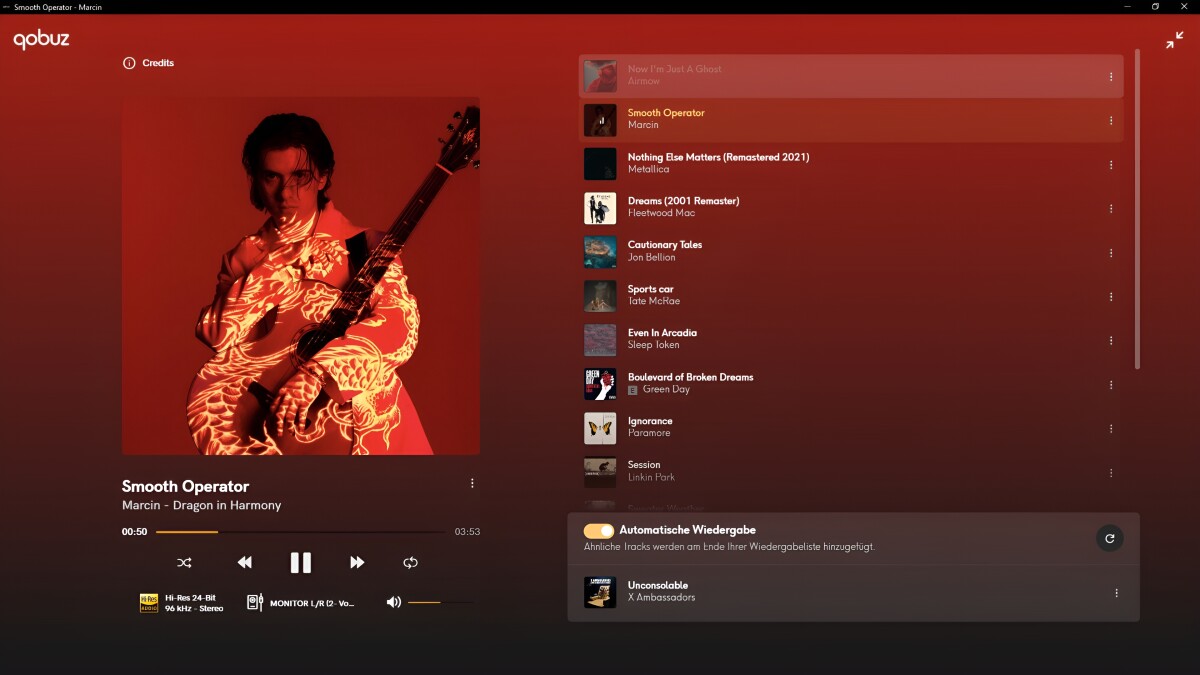The height and width of the screenshot is (675, 1200).
Task: Refresh the suggested tracks list
Action: (1110, 538)
